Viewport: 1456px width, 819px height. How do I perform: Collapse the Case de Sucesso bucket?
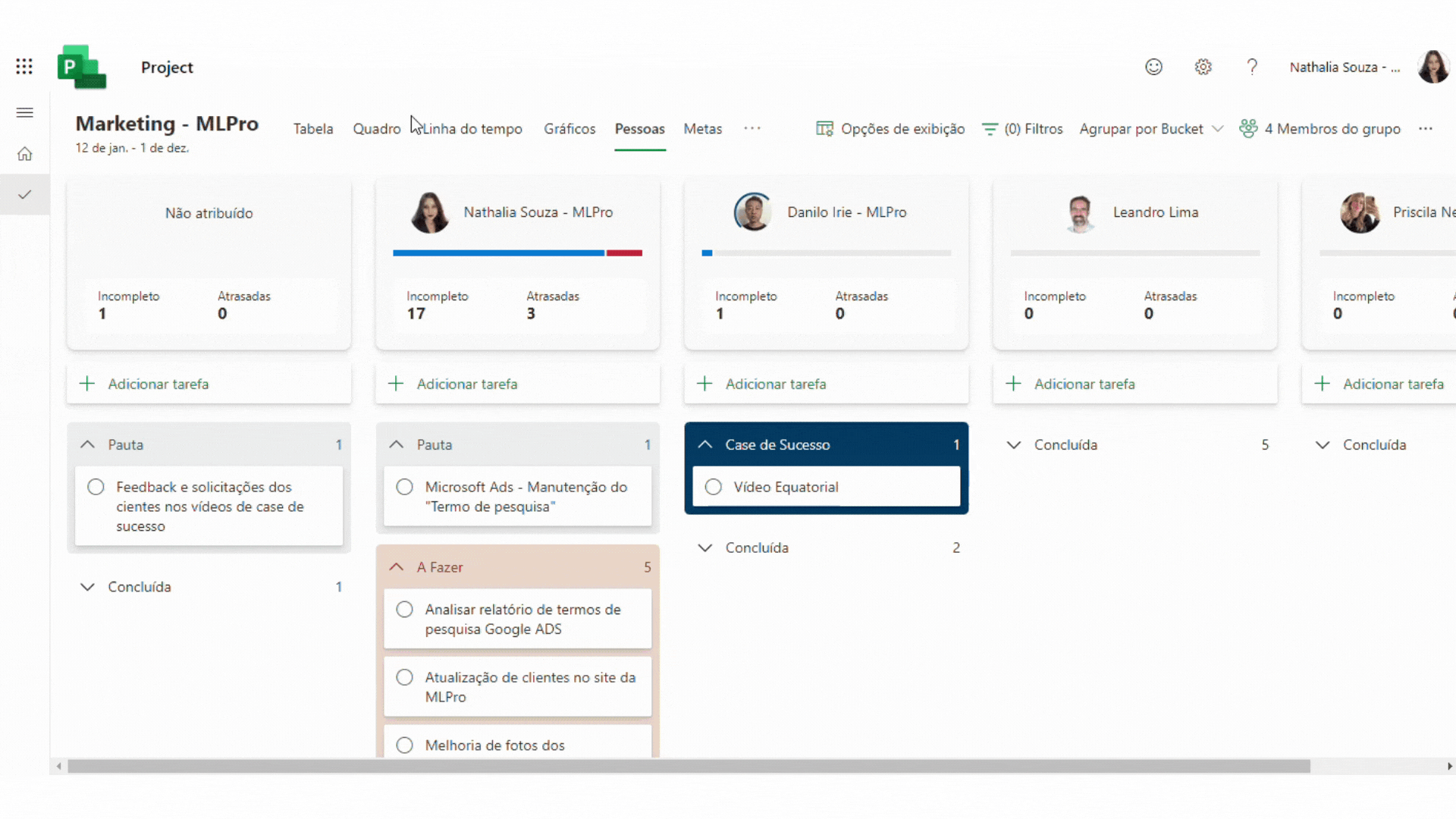tap(705, 444)
